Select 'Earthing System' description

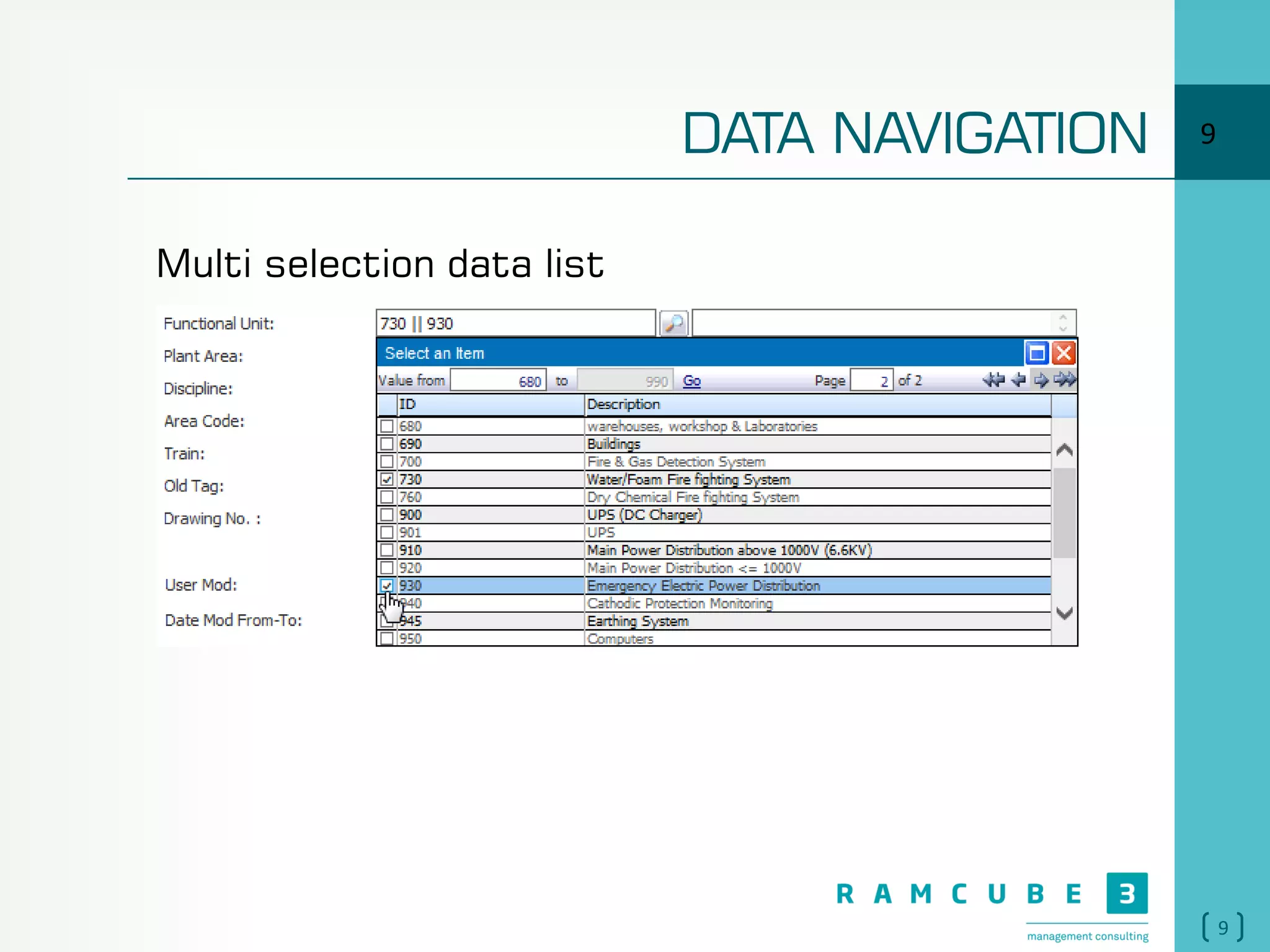click(637, 621)
